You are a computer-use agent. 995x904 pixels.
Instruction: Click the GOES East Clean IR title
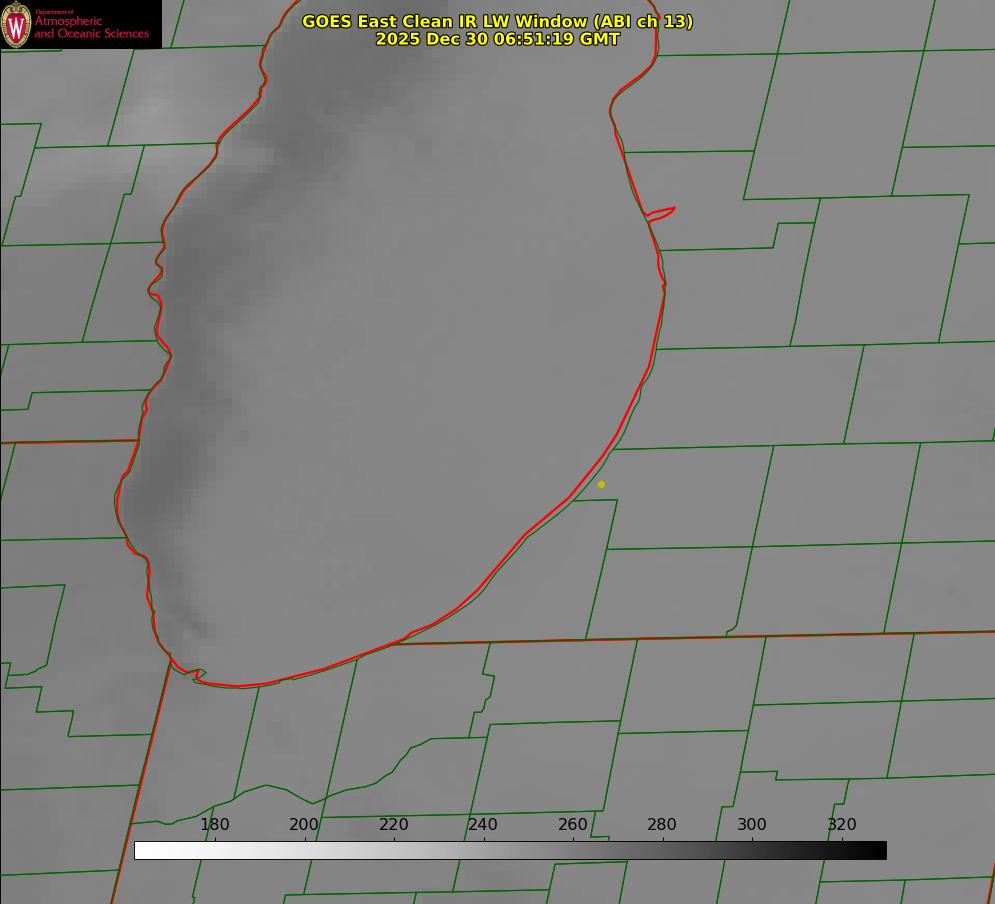(498, 21)
